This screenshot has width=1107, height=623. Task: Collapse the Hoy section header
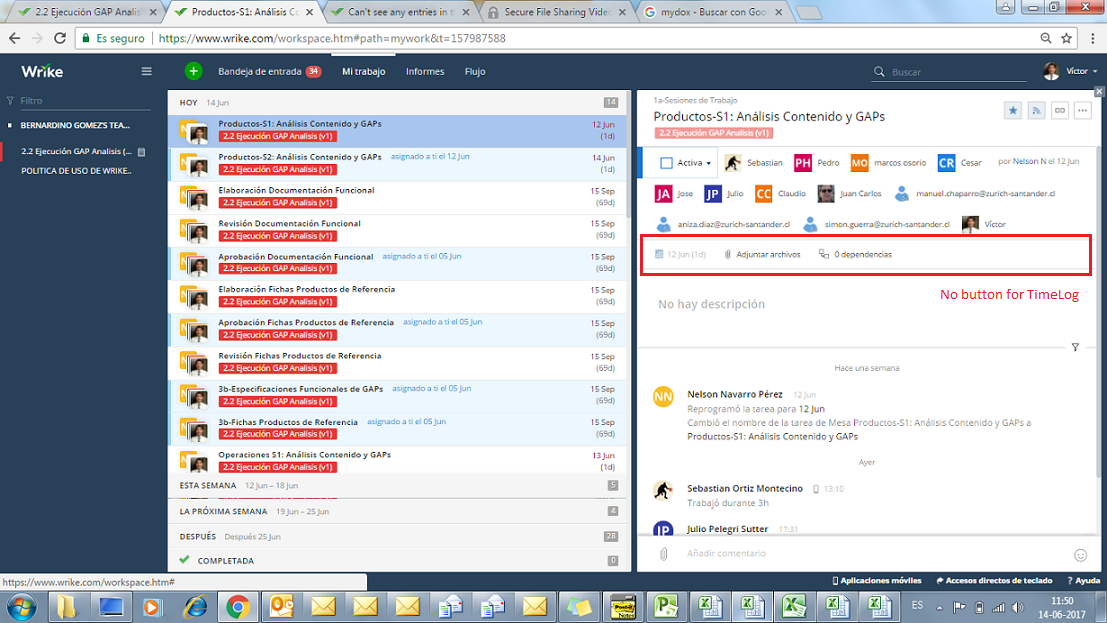[397, 102]
